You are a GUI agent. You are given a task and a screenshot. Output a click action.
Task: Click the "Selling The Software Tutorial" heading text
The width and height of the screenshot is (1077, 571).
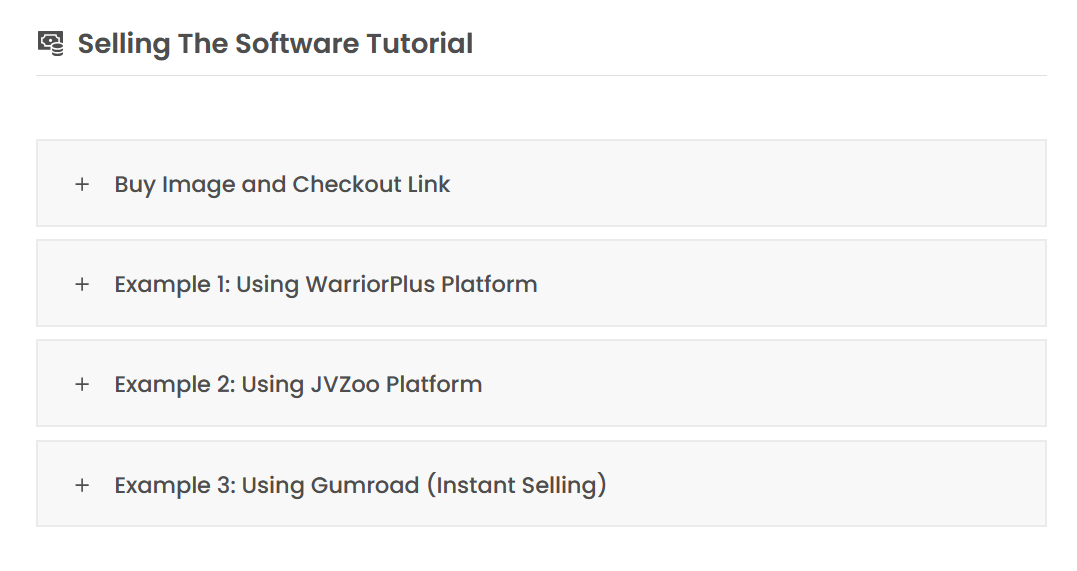point(275,44)
